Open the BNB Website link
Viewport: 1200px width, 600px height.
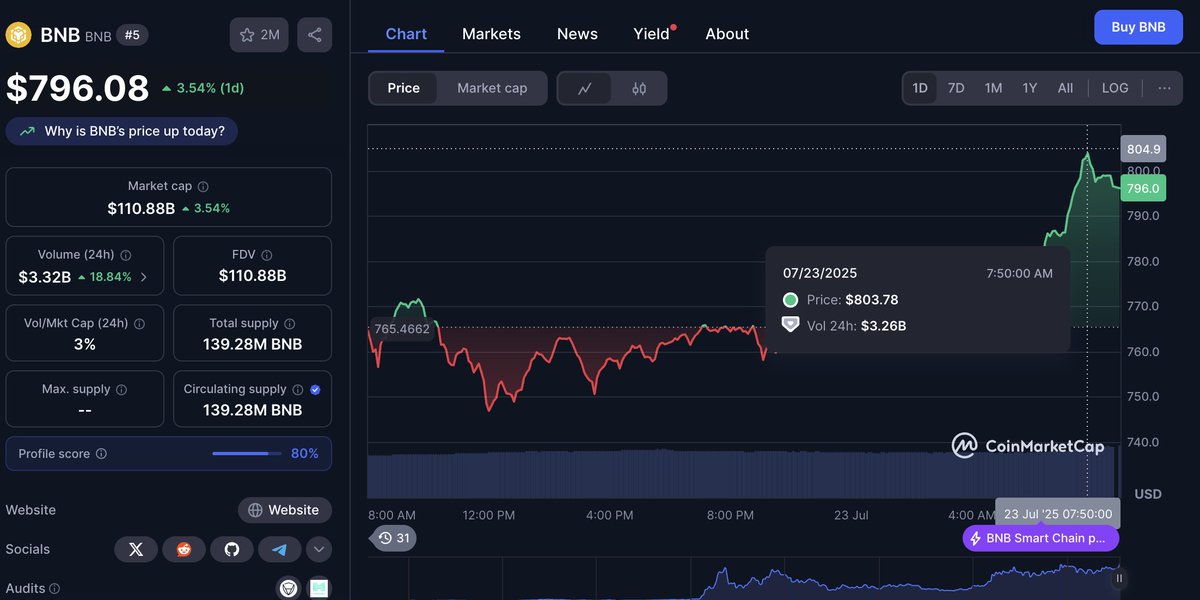pos(285,510)
